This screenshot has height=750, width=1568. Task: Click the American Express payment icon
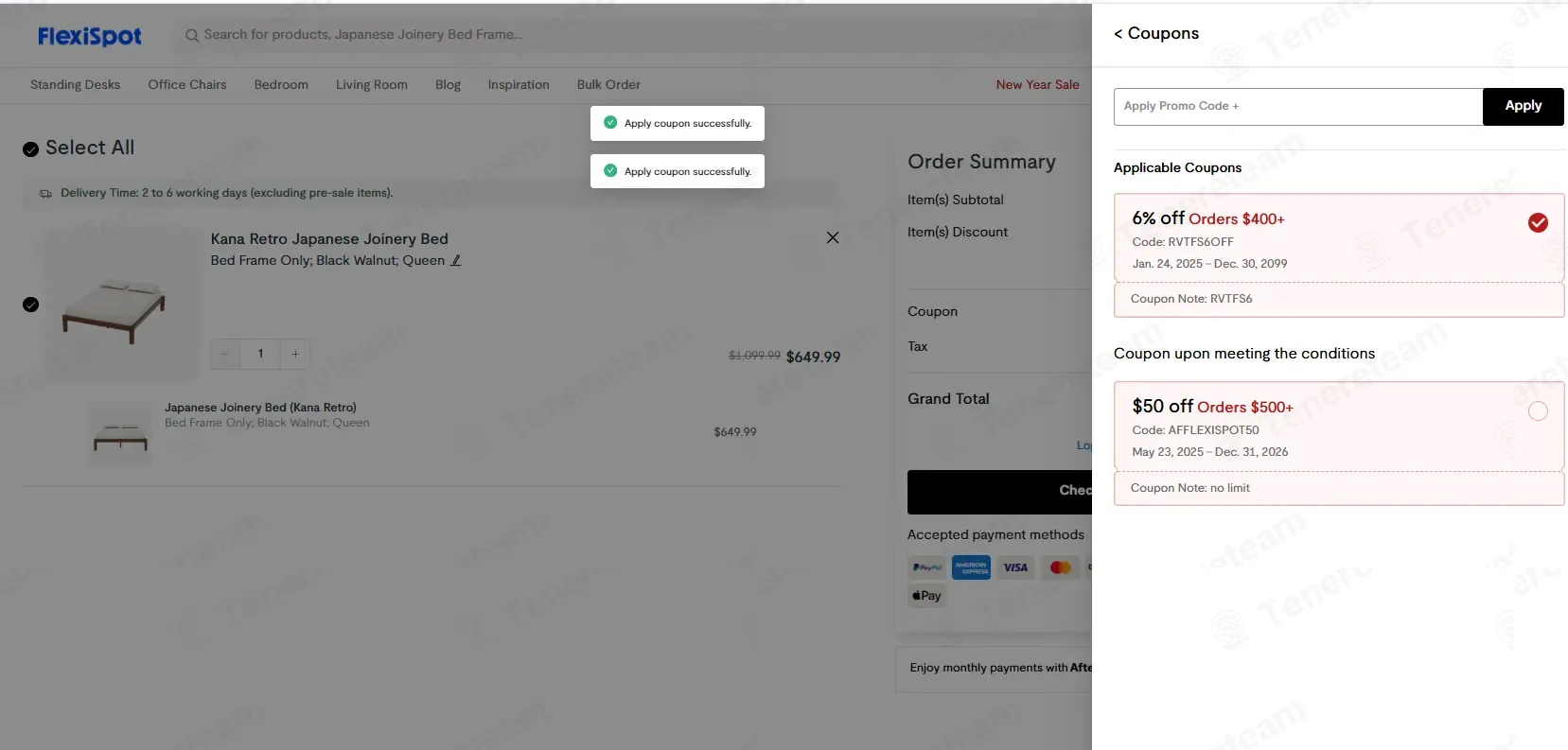click(971, 567)
